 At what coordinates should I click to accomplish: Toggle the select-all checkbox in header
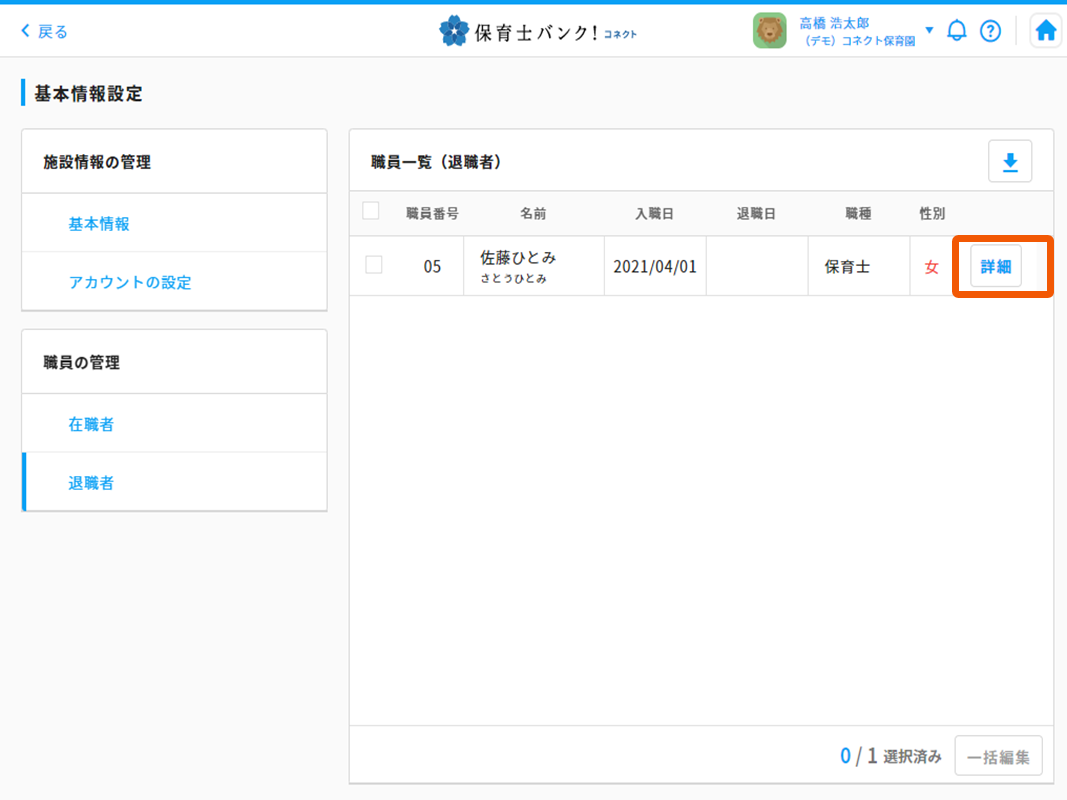371,211
